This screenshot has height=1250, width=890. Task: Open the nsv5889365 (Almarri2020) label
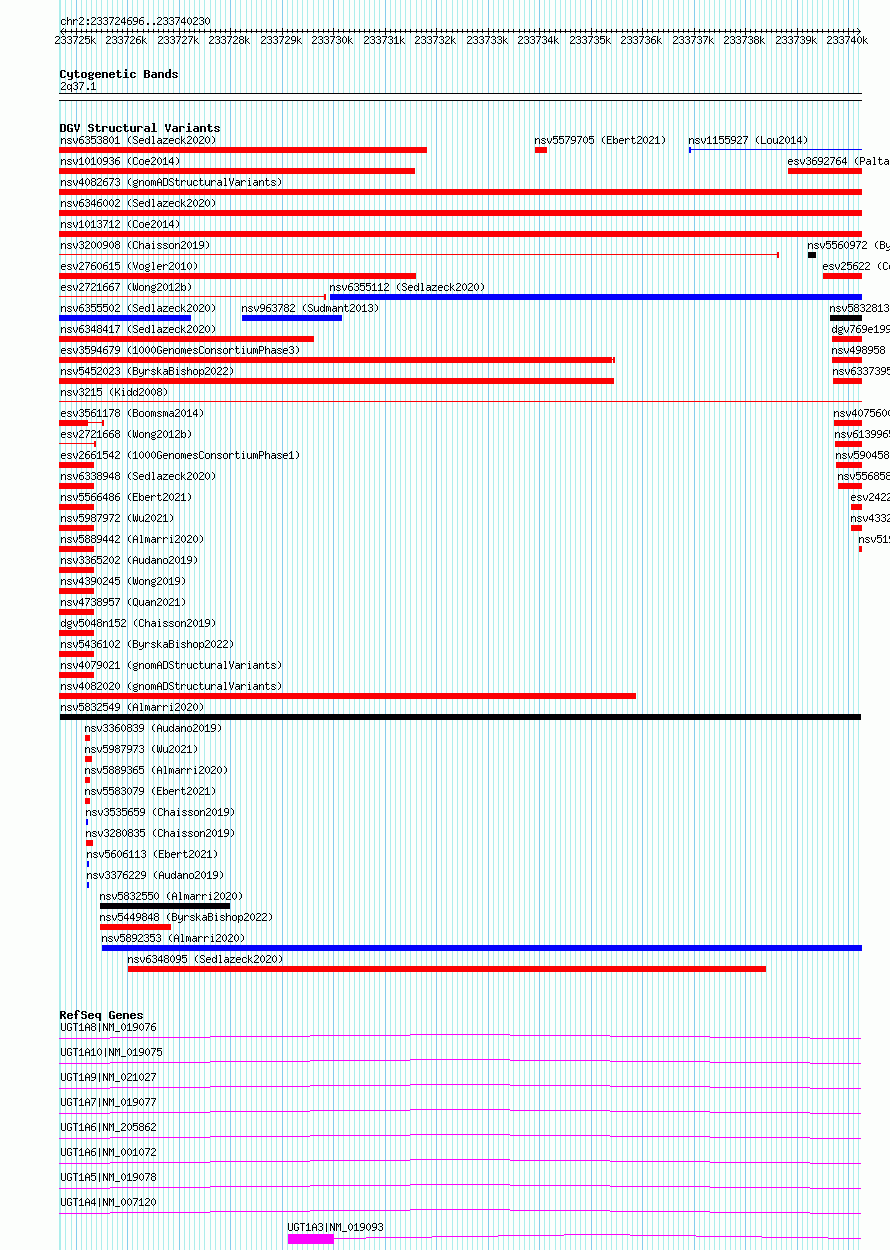[157, 770]
